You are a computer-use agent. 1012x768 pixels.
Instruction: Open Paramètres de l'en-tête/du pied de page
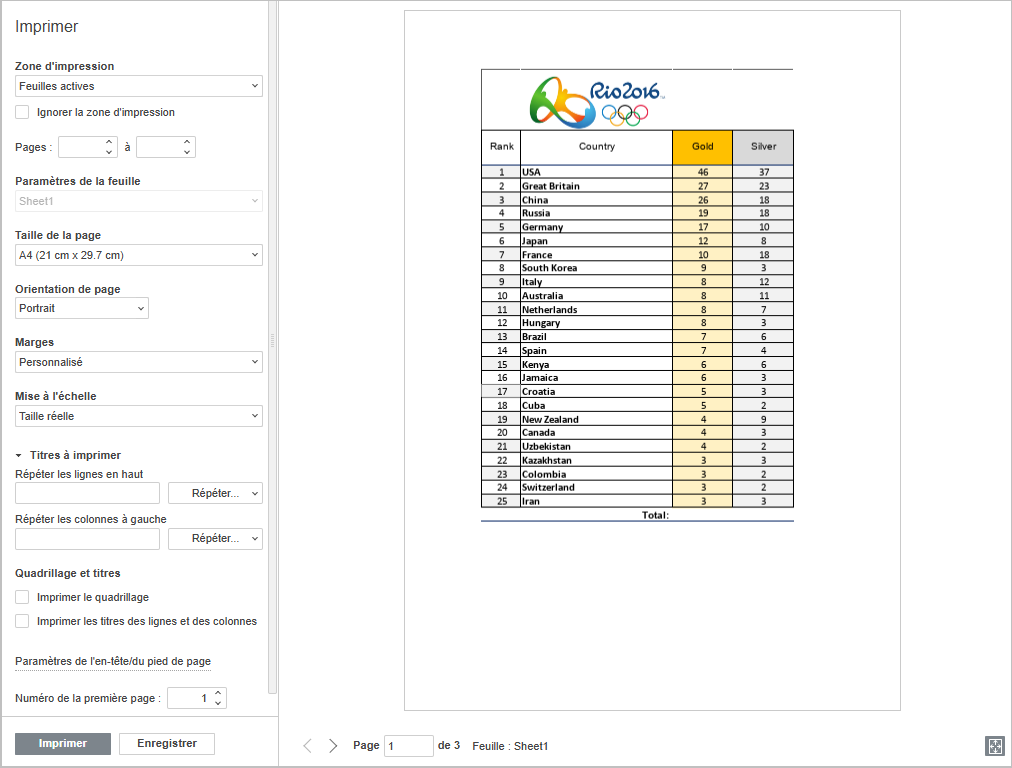pyautogui.click(x=113, y=661)
